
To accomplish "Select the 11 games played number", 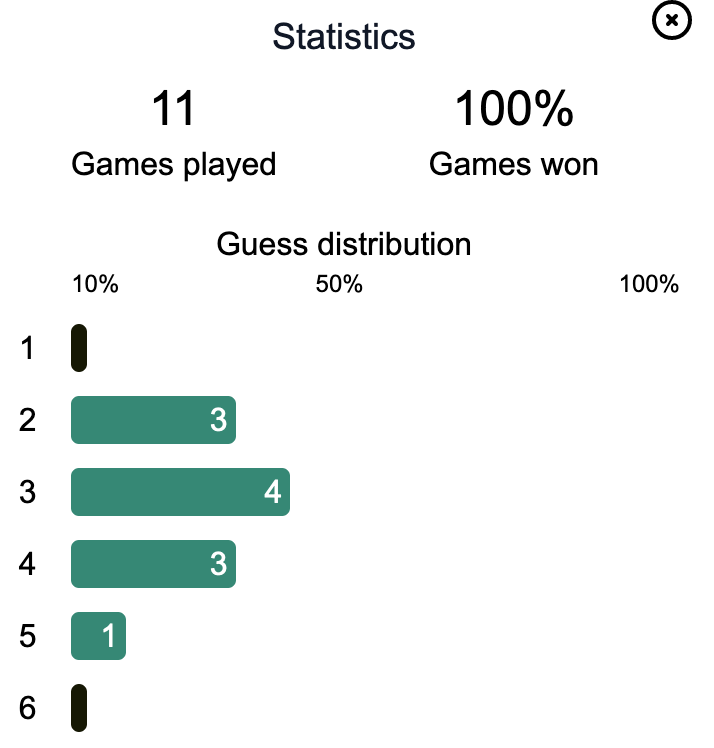I will [173, 108].
